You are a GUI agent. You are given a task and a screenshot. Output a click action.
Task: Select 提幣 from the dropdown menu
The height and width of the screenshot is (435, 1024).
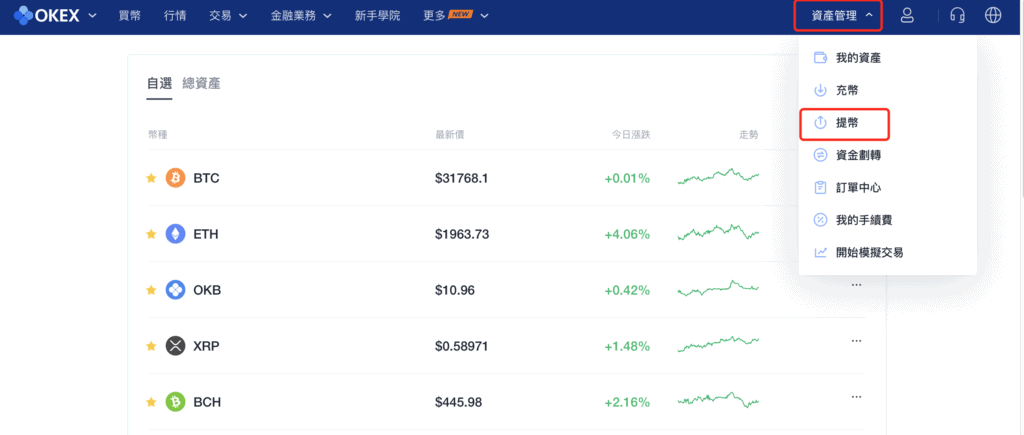tap(845, 123)
